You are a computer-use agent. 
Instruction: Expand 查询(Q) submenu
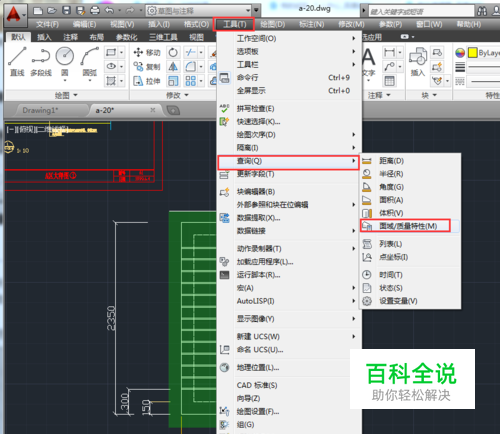(x=289, y=161)
